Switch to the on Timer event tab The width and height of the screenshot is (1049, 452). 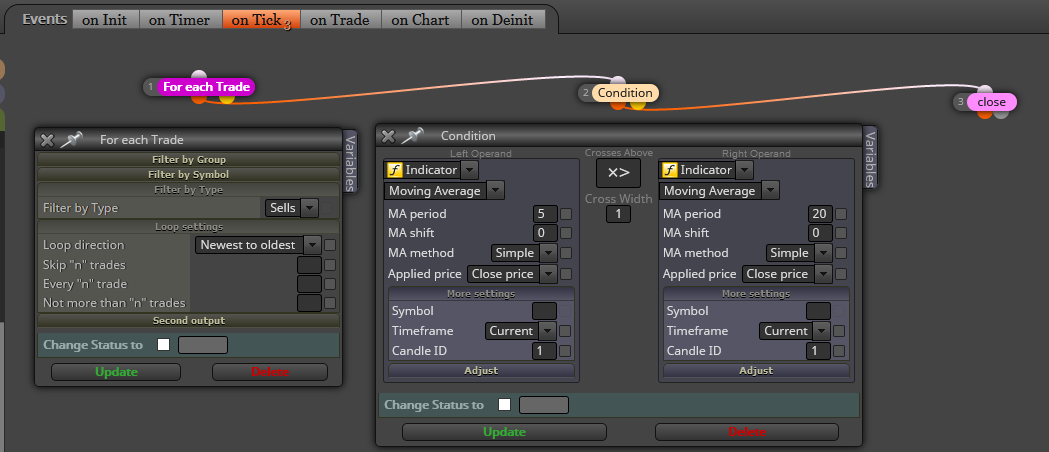(x=180, y=20)
